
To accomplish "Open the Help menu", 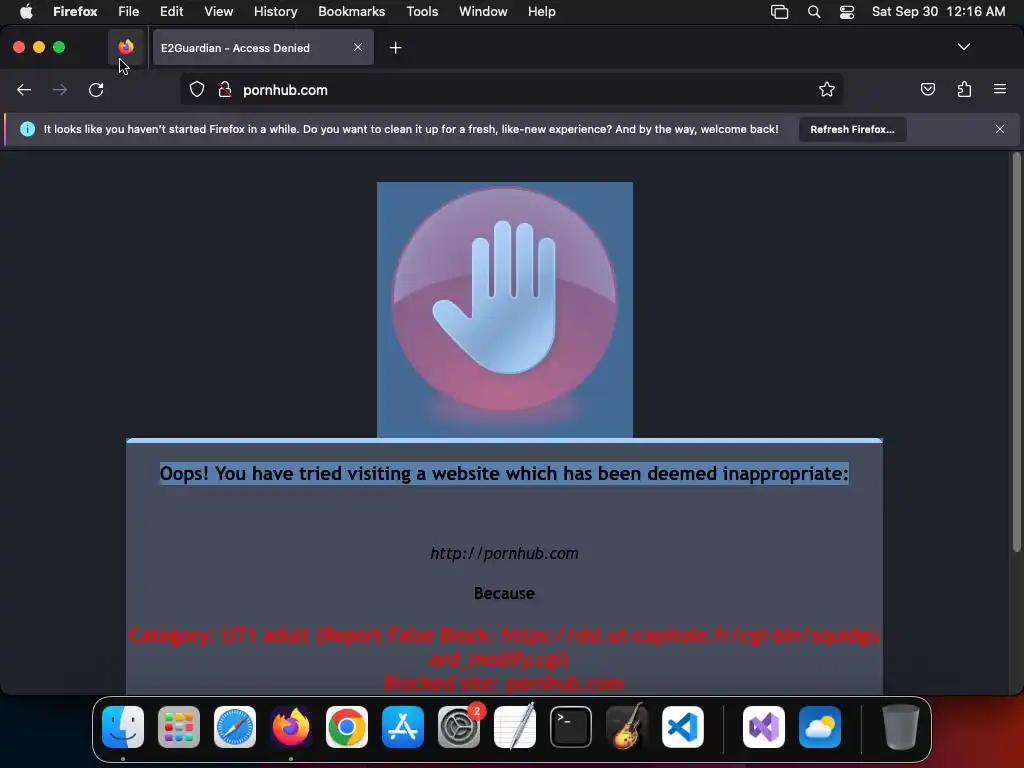I will coord(542,11).
